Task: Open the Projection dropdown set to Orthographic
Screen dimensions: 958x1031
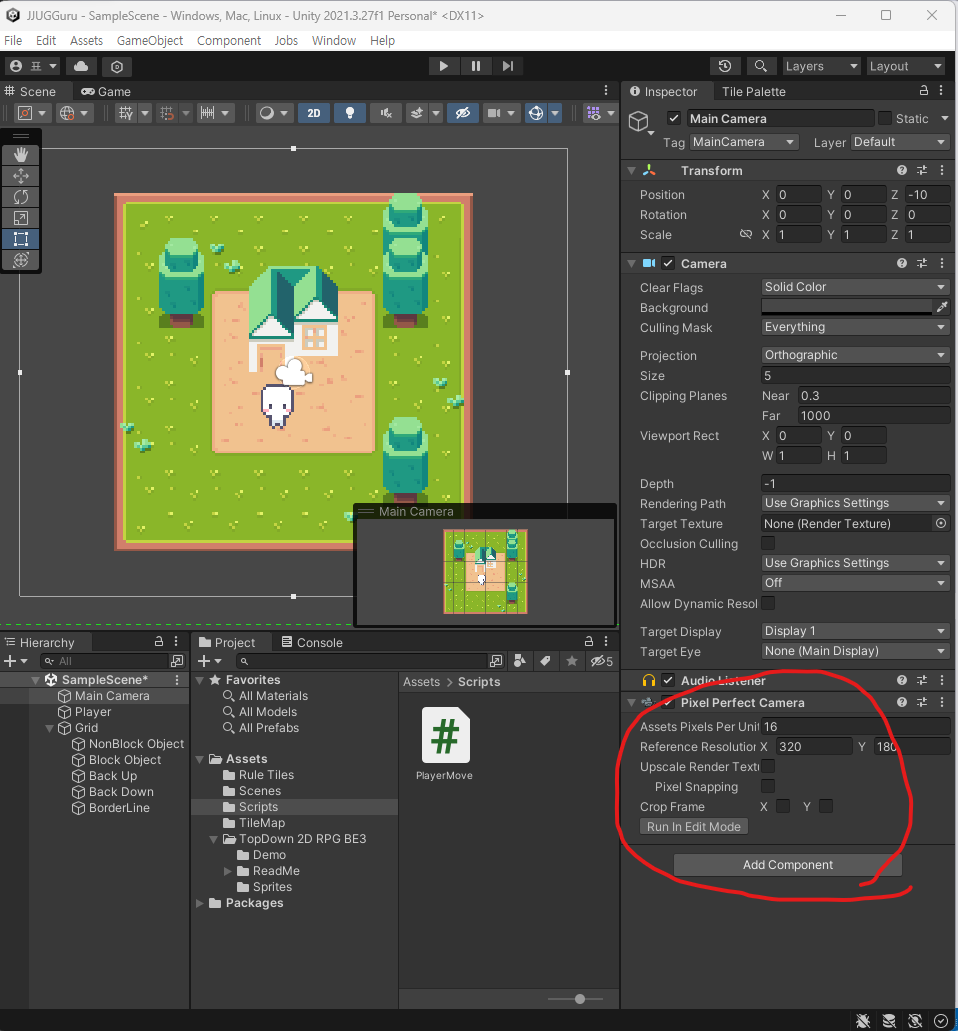Action: click(855, 355)
